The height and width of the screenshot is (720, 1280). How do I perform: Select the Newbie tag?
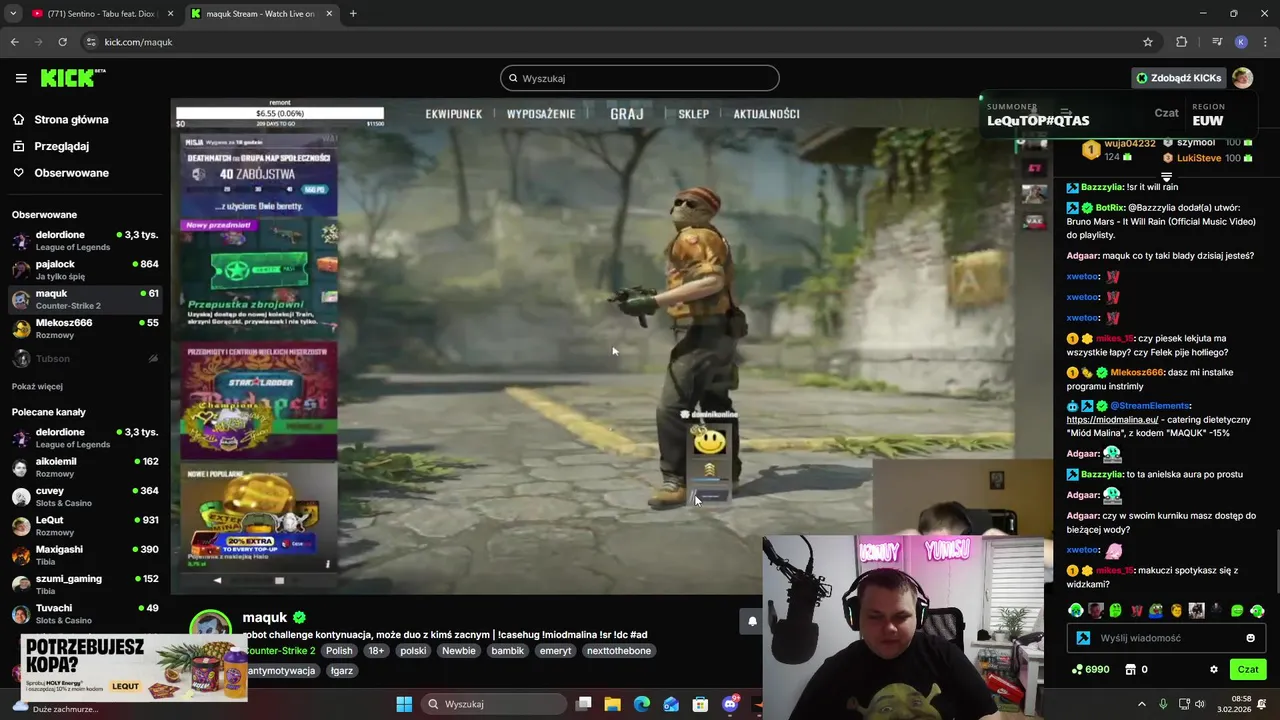click(x=459, y=651)
